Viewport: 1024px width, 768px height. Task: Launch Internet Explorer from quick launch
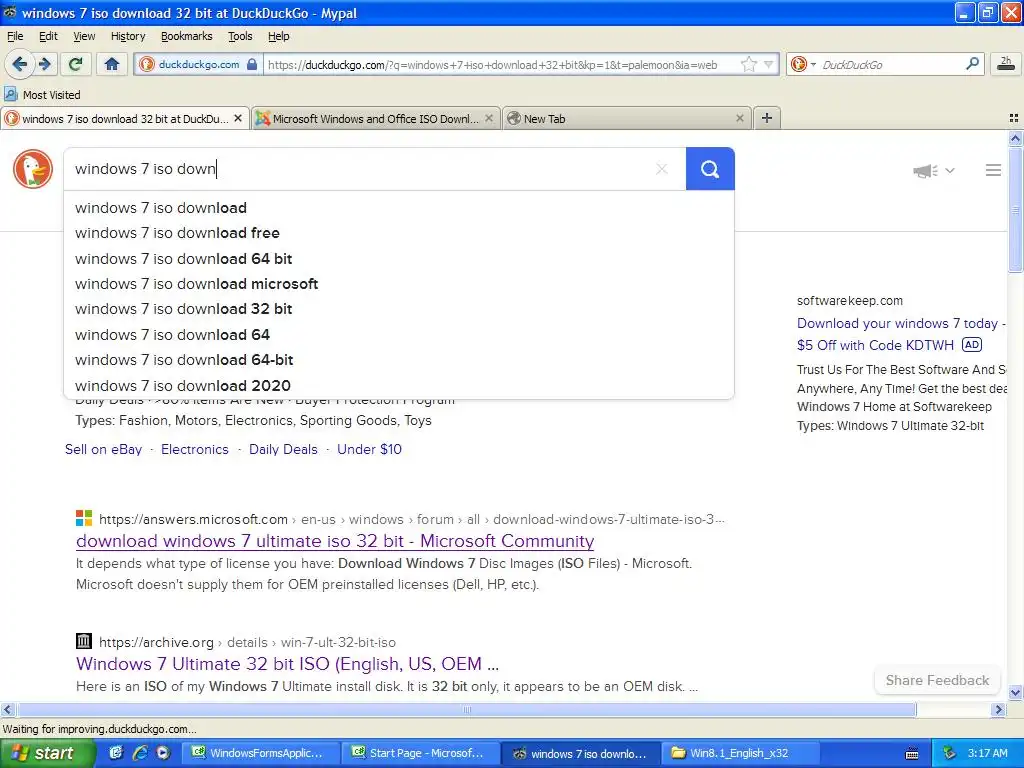click(140, 753)
